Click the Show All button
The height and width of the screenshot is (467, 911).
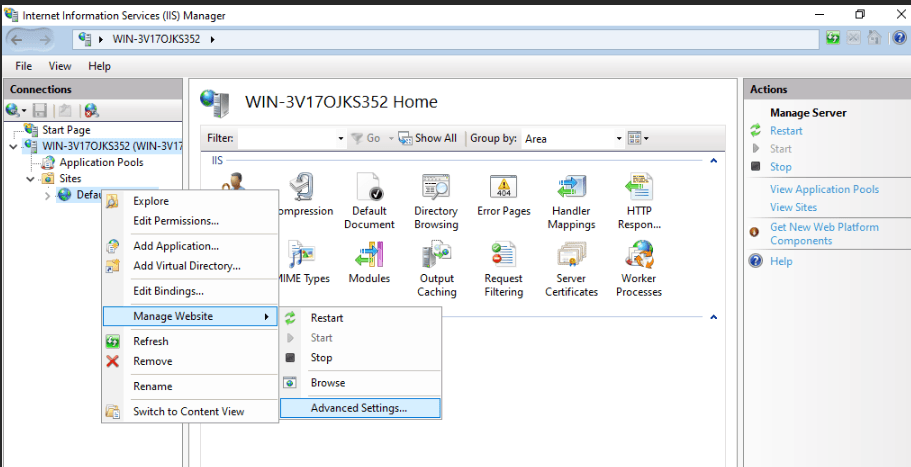tap(428, 138)
